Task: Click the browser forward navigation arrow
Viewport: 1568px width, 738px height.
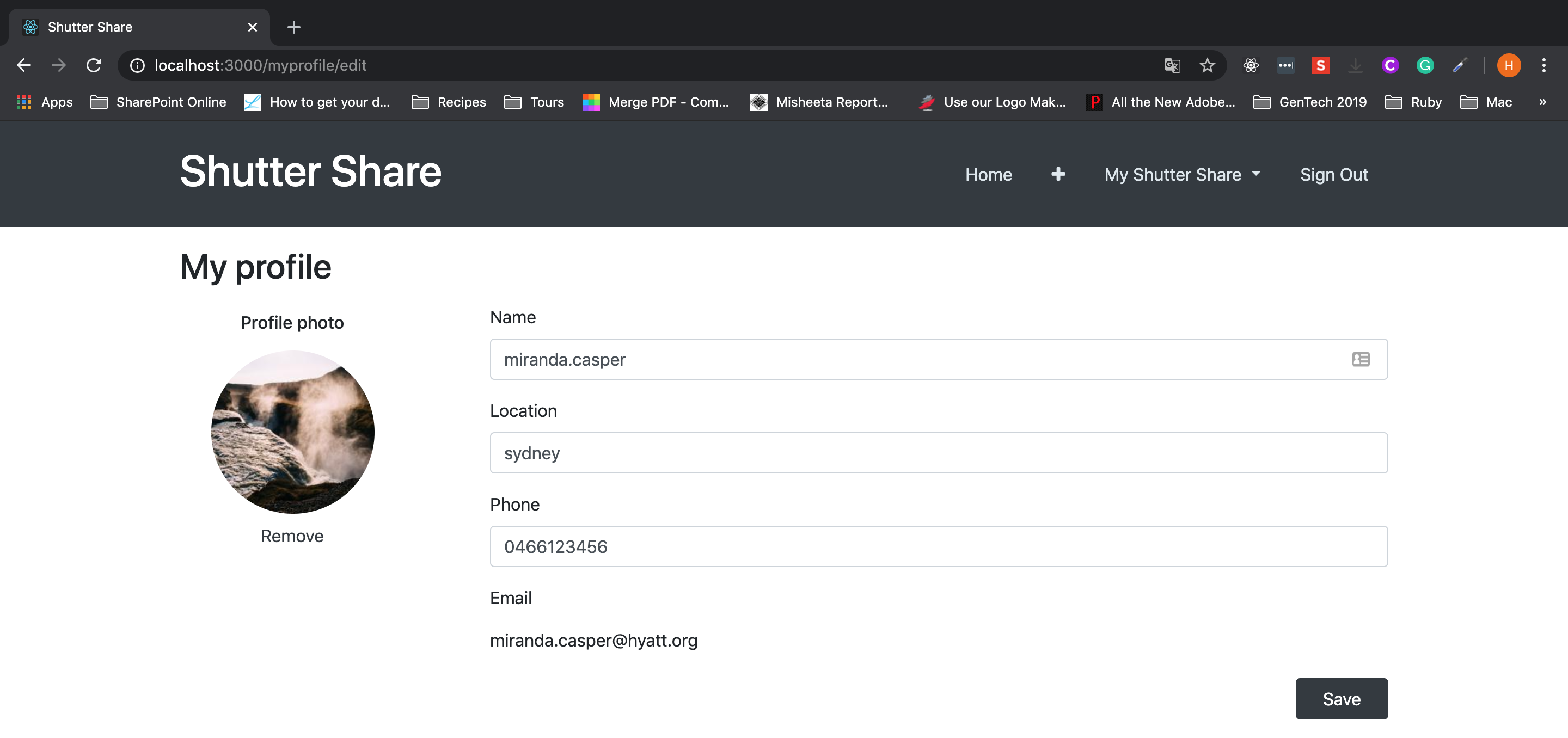Action: [x=58, y=65]
